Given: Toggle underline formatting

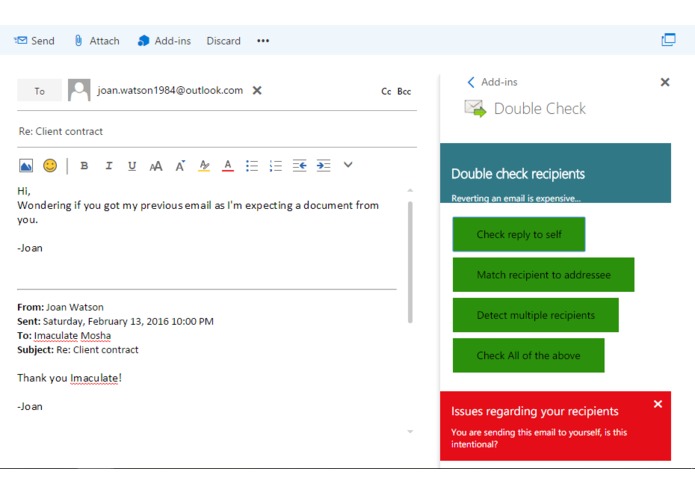Looking at the screenshot, I should (132, 166).
